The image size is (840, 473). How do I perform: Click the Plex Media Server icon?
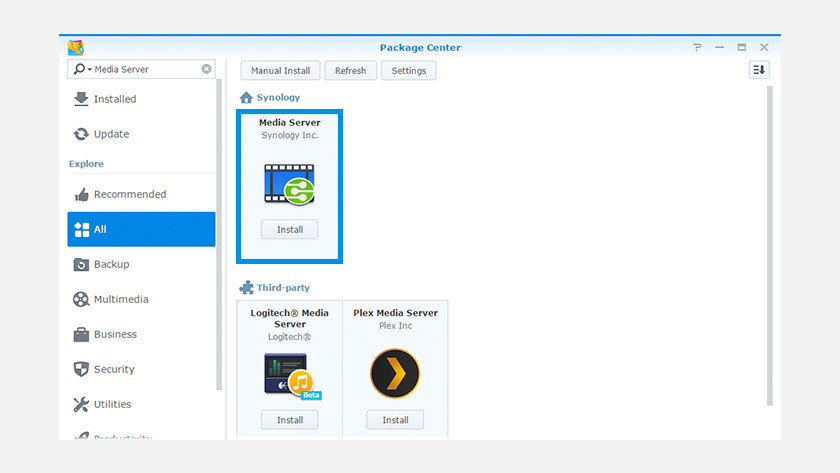click(x=395, y=373)
